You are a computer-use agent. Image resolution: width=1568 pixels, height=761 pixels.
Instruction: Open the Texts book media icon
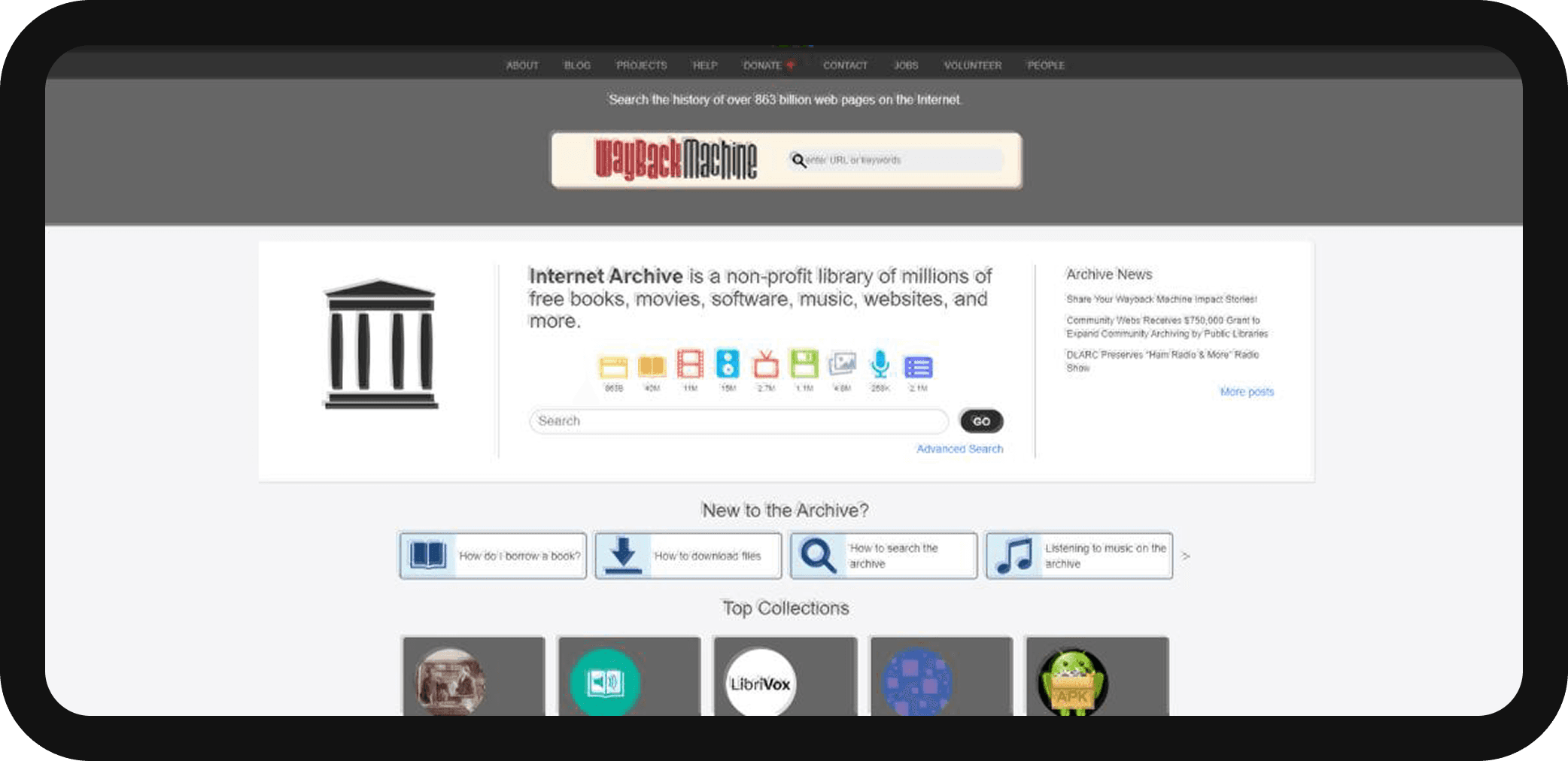click(x=652, y=366)
